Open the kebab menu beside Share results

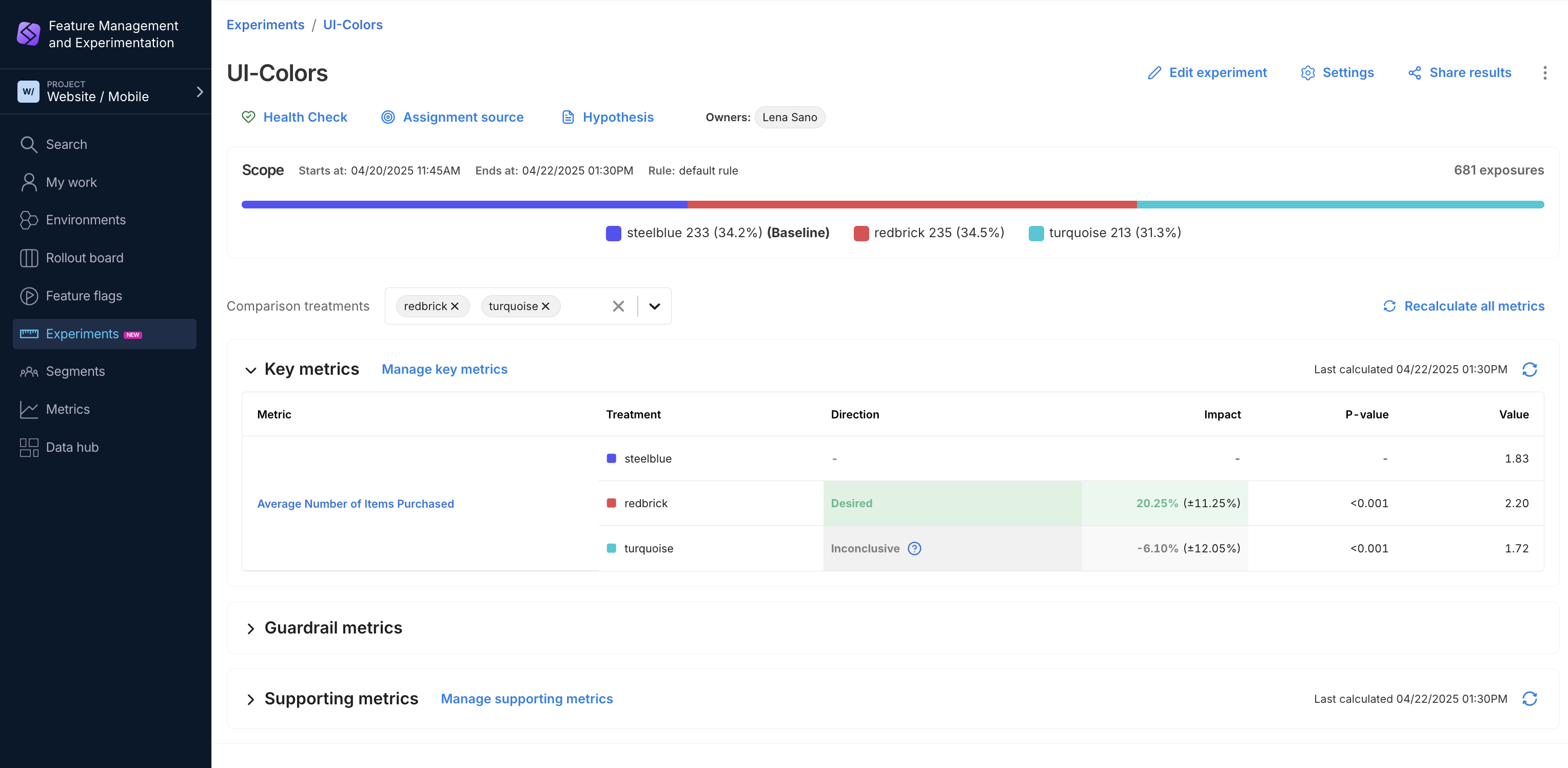pyautogui.click(x=1544, y=73)
